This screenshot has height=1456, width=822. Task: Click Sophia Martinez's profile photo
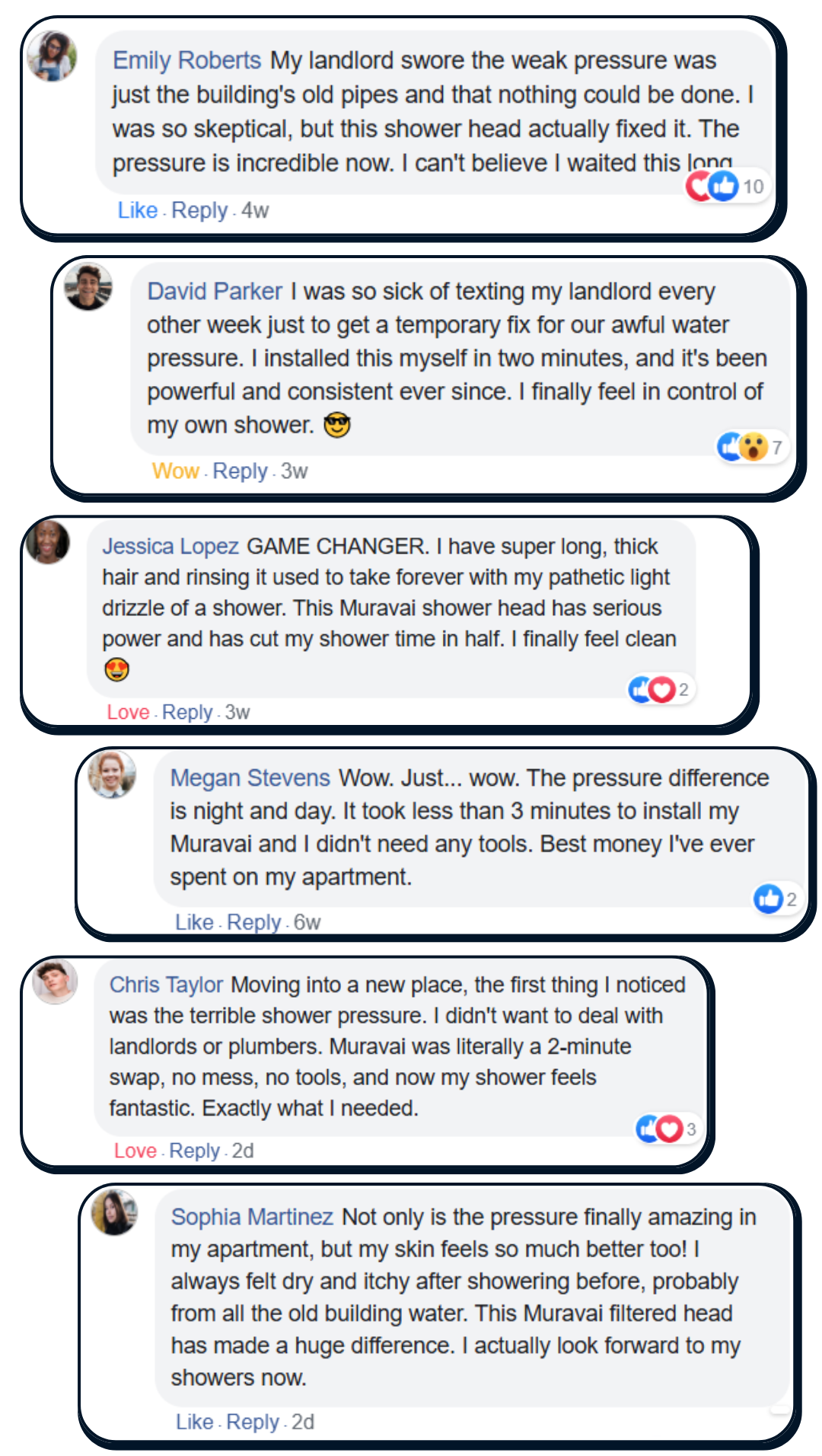114,1212
